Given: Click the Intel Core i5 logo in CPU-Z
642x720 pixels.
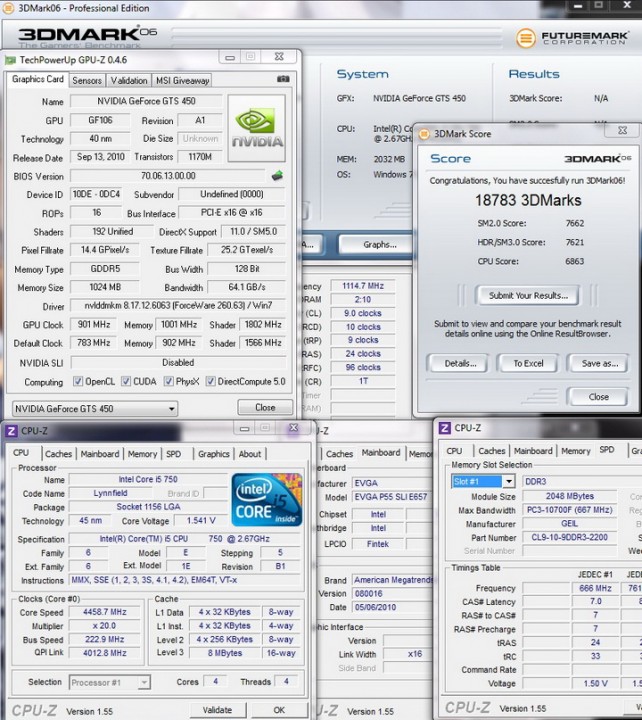Looking at the screenshot, I should (x=267, y=500).
